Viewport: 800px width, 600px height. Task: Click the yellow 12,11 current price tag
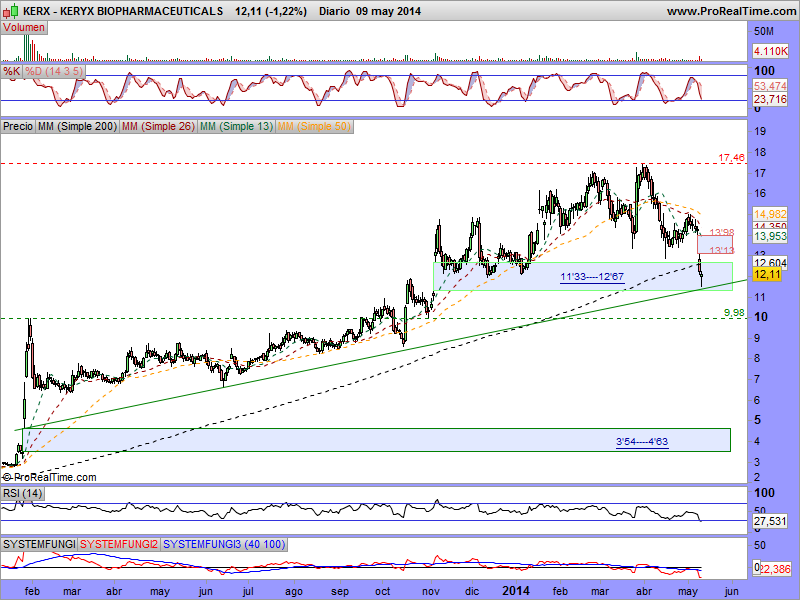(x=767, y=274)
